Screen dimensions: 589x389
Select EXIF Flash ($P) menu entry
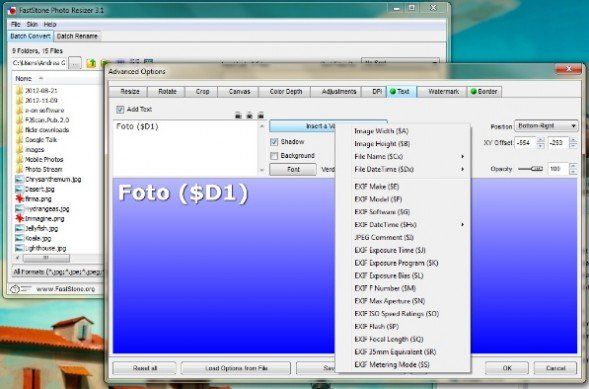tap(402, 326)
